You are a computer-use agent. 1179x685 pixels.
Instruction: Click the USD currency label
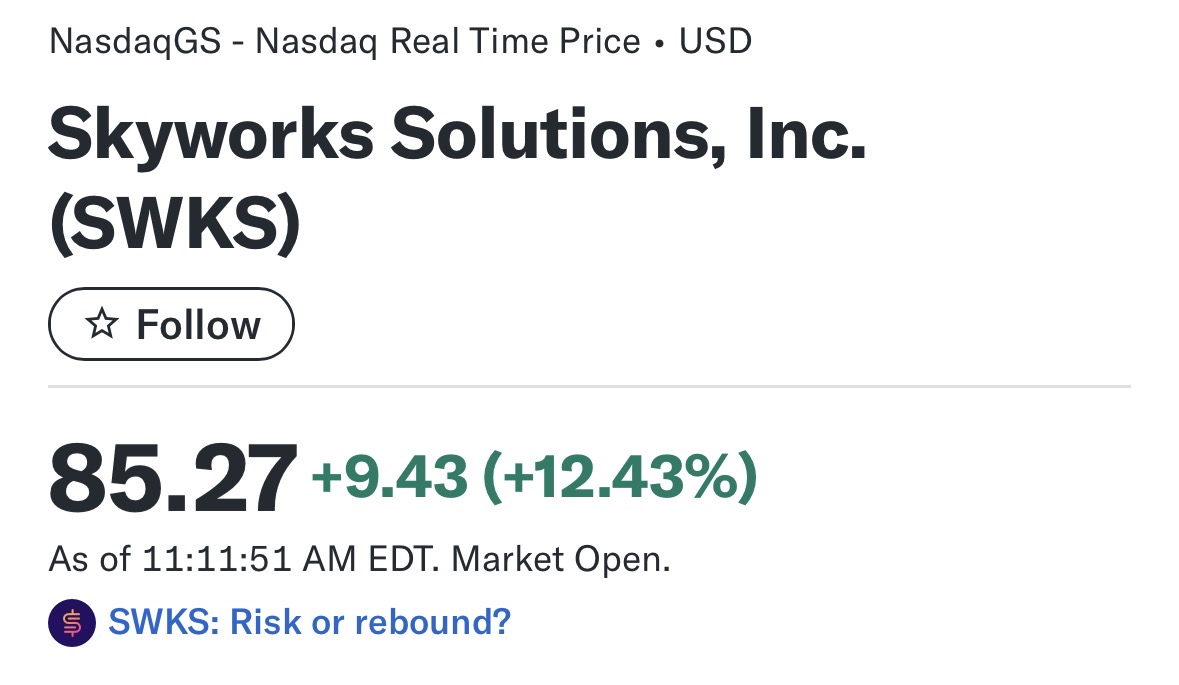coord(715,42)
